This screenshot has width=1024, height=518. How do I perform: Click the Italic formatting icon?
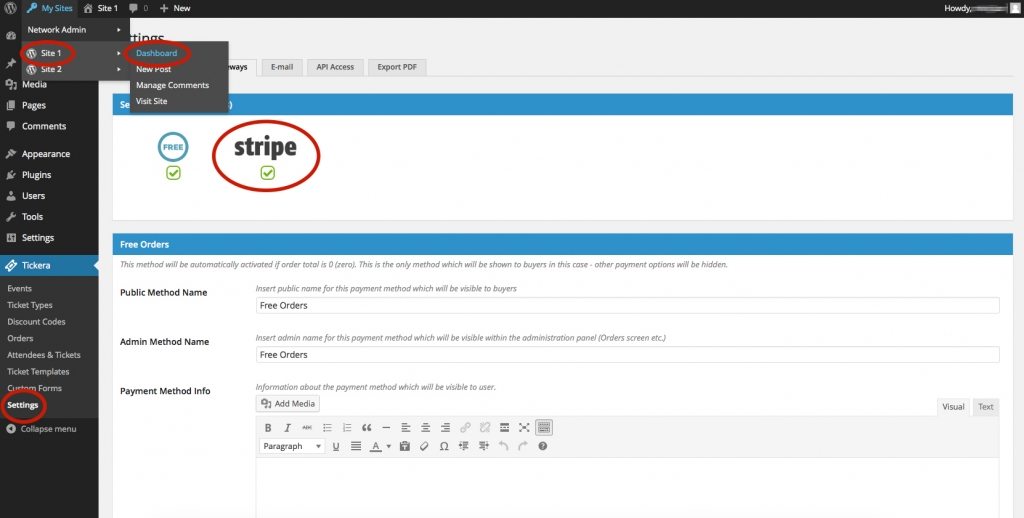[287, 428]
